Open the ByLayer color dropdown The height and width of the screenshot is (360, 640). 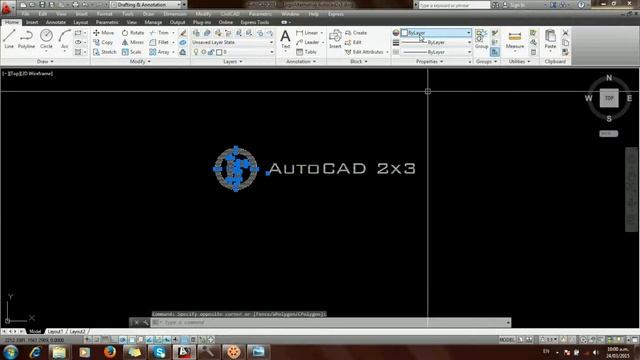[436, 33]
